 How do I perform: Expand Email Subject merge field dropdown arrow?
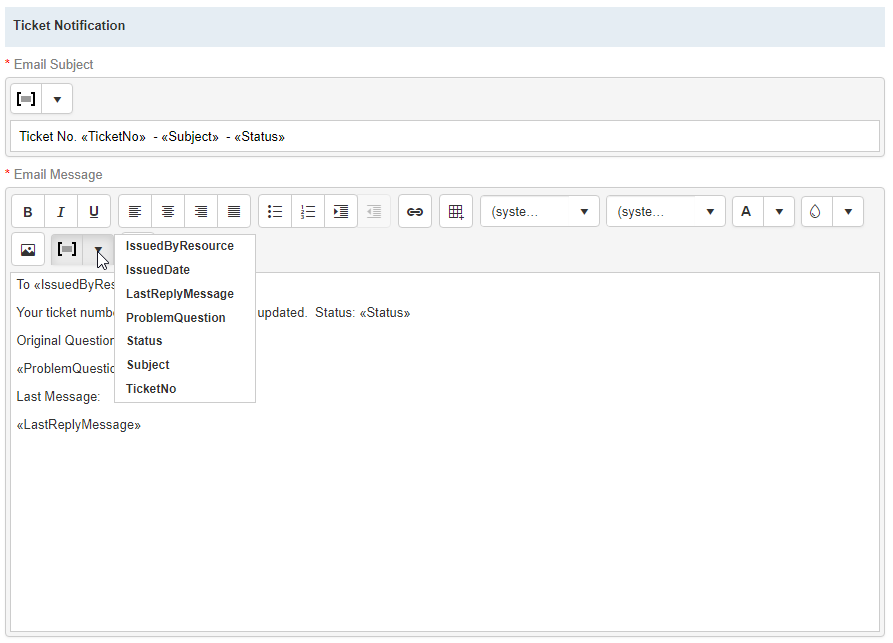pyautogui.click(x=57, y=99)
